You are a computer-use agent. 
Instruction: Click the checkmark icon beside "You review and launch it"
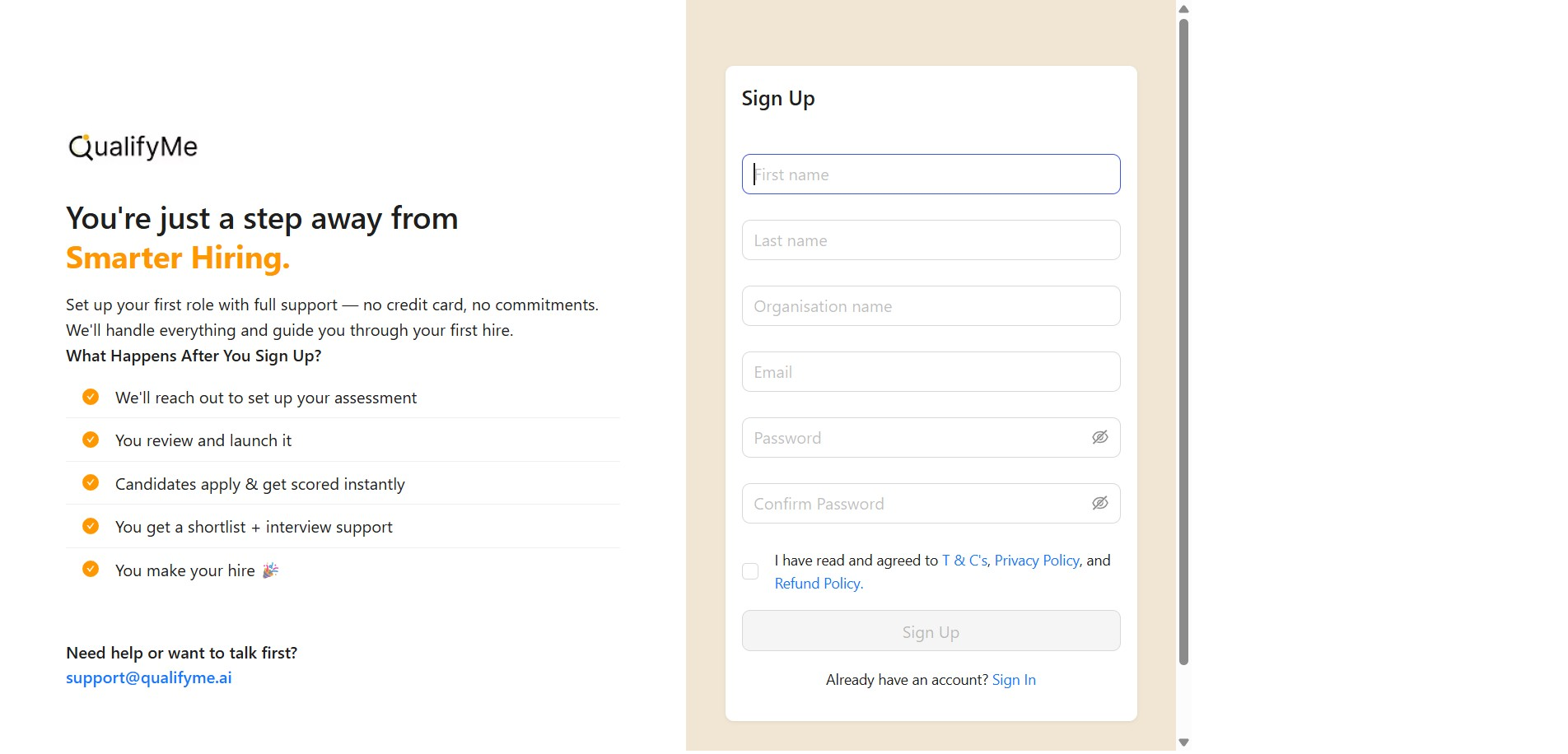(91, 440)
